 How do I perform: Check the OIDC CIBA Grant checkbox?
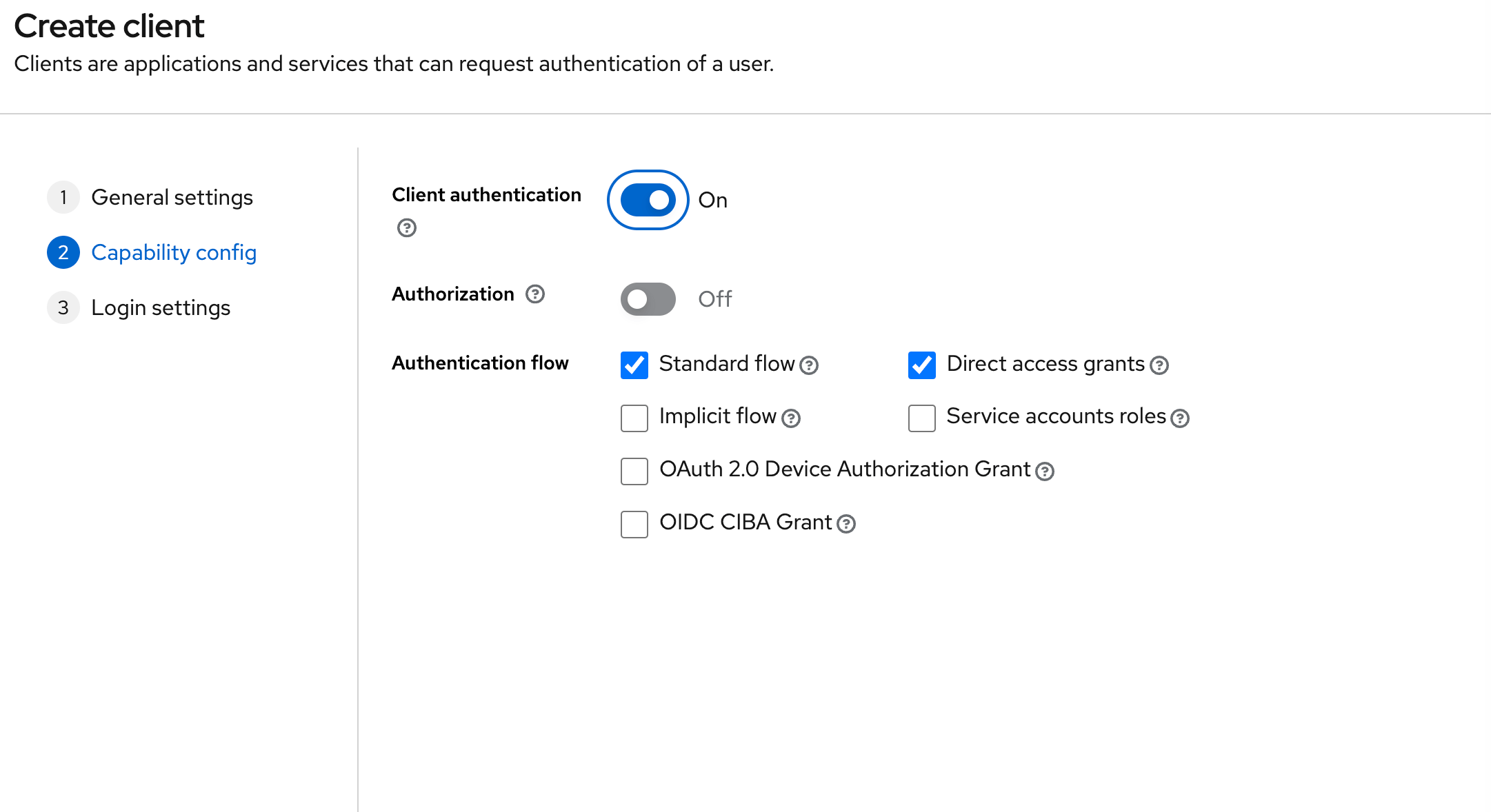634,525
